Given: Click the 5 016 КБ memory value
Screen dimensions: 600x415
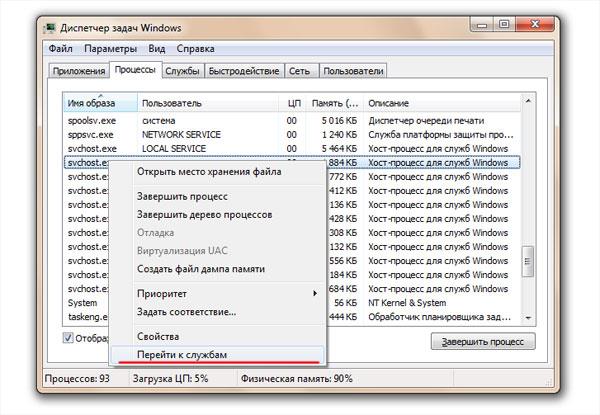Looking at the screenshot, I should pos(339,120).
